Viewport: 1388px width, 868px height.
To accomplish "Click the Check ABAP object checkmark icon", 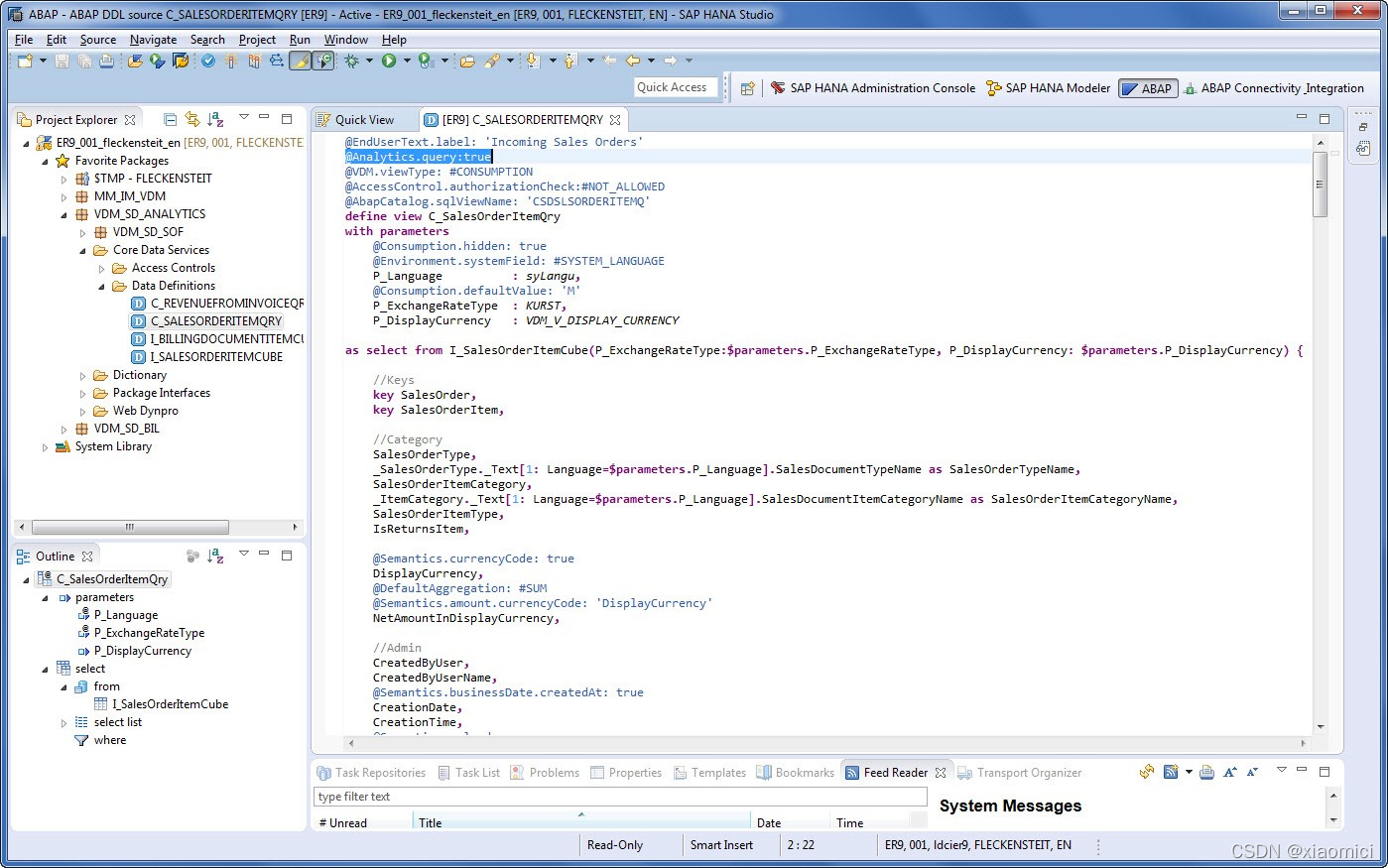I will pyautogui.click(x=208, y=61).
